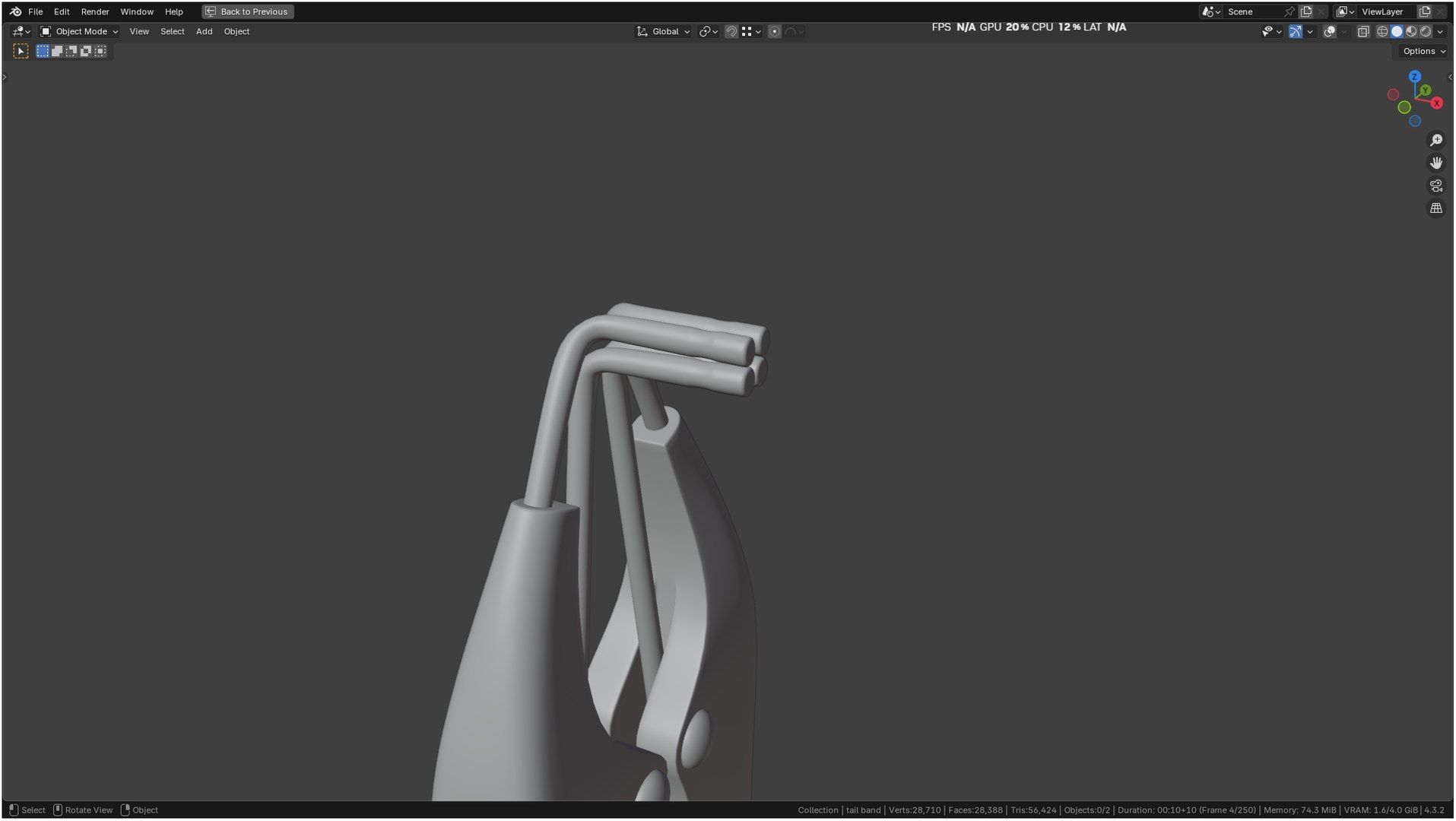The image size is (1456, 821).
Task: Open the Object Mode dropdown
Action: [x=79, y=32]
